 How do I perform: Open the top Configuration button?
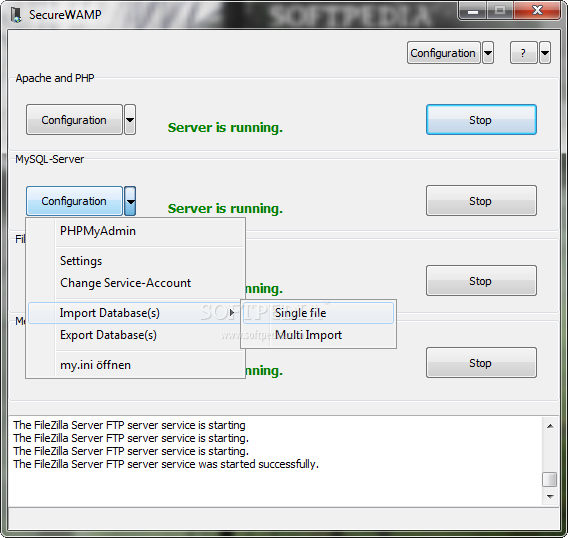click(x=443, y=53)
